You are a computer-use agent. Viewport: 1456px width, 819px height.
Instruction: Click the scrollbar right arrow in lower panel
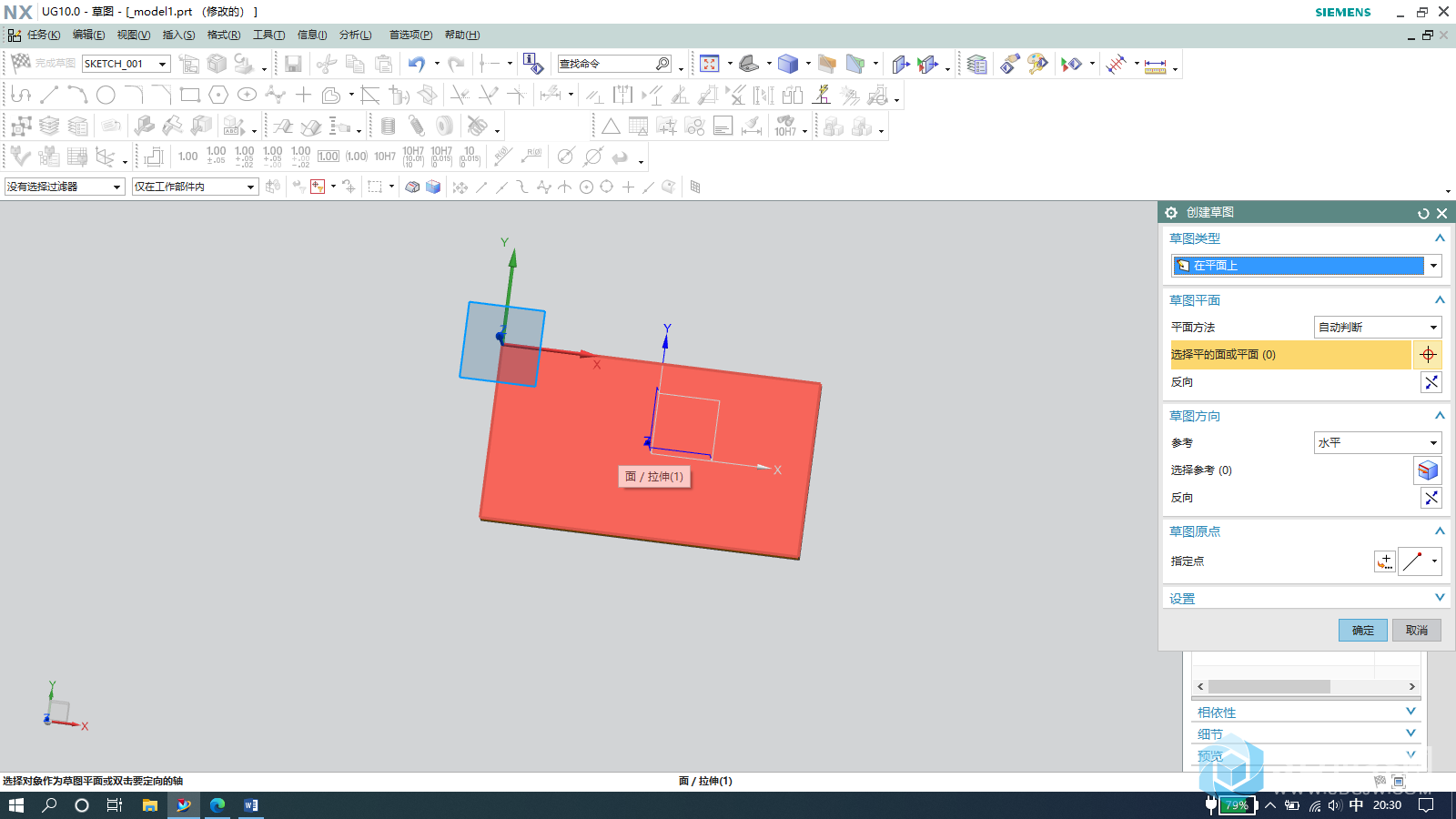[x=1411, y=686]
